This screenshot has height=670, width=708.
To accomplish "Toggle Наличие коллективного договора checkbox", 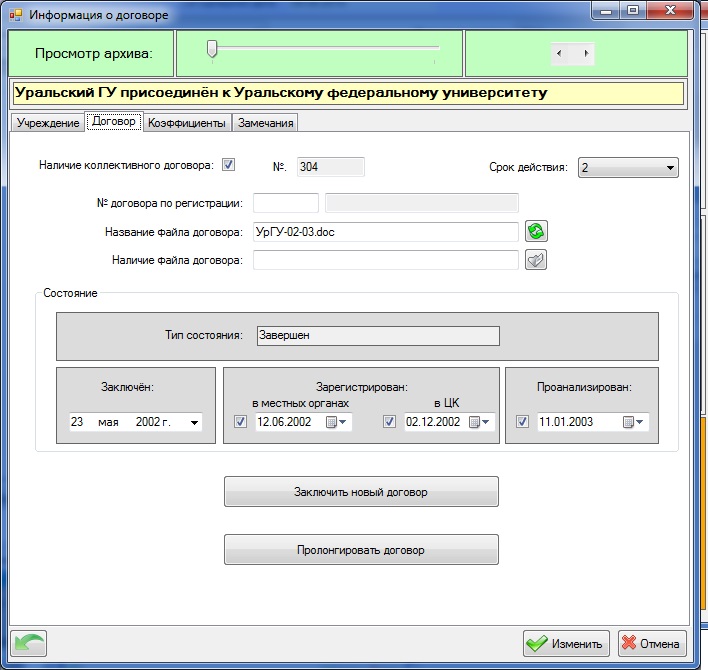I will click(x=228, y=165).
